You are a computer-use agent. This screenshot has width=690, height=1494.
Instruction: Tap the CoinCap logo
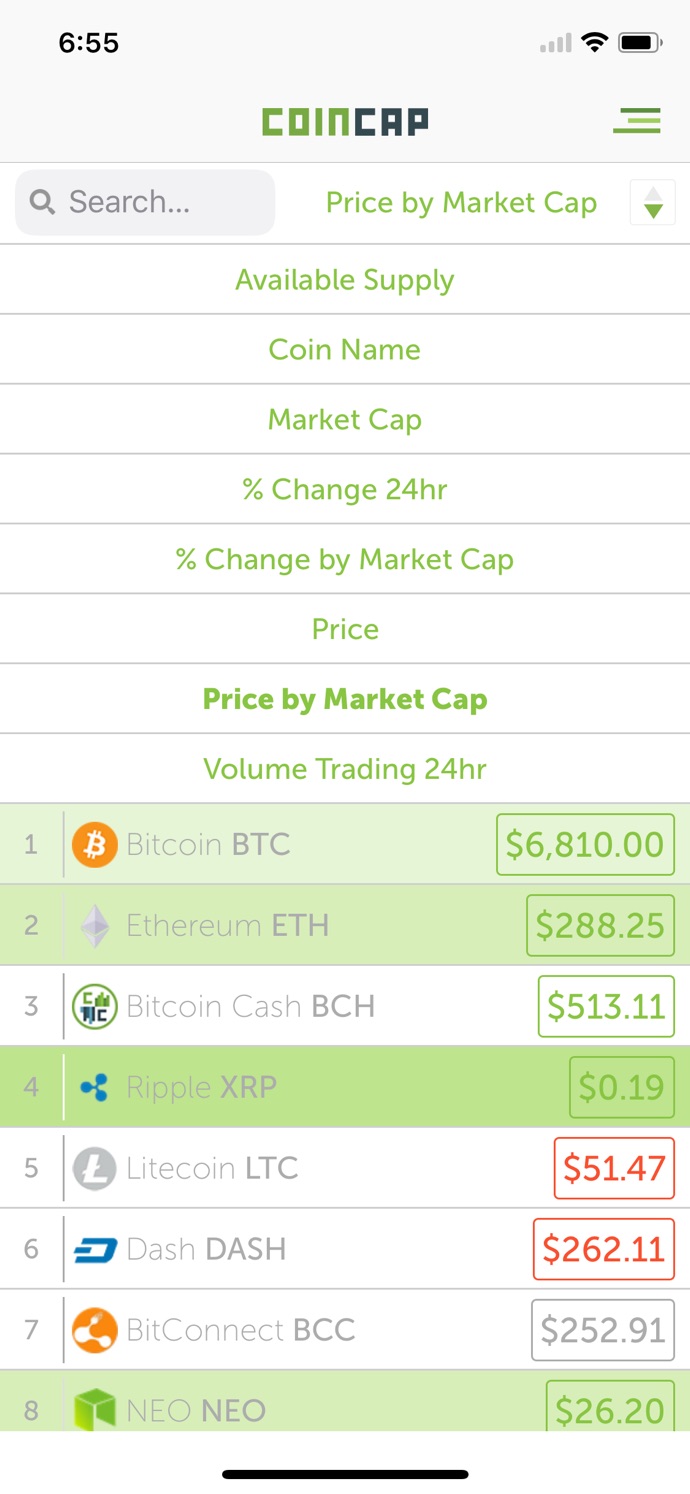click(x=345, y=122)
